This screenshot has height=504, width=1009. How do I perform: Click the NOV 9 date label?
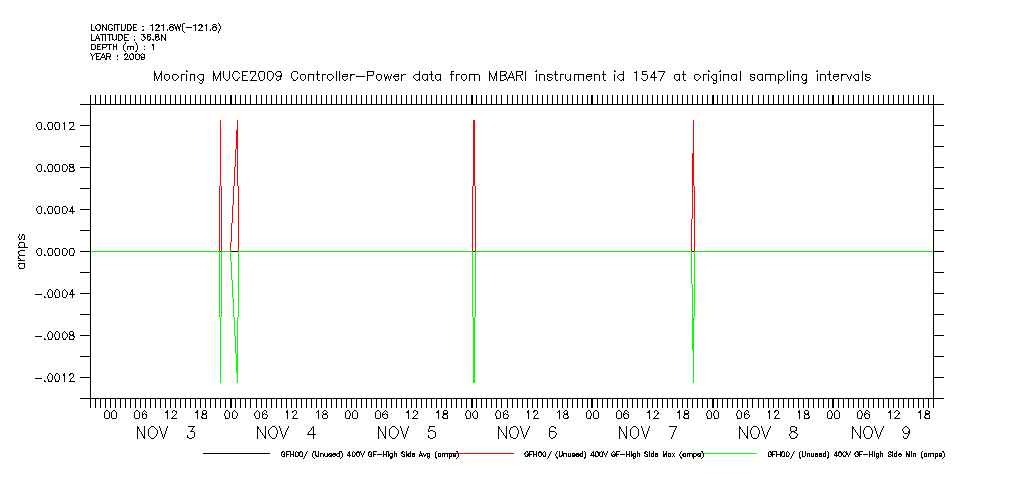[881, 433]
